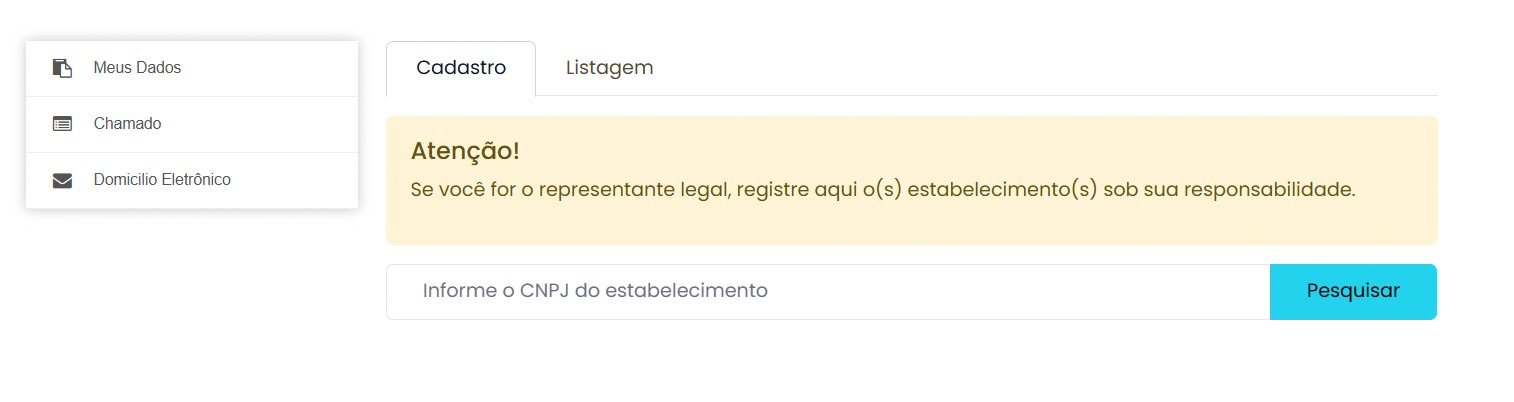Click the Atenção! heading

pos(465,152)
